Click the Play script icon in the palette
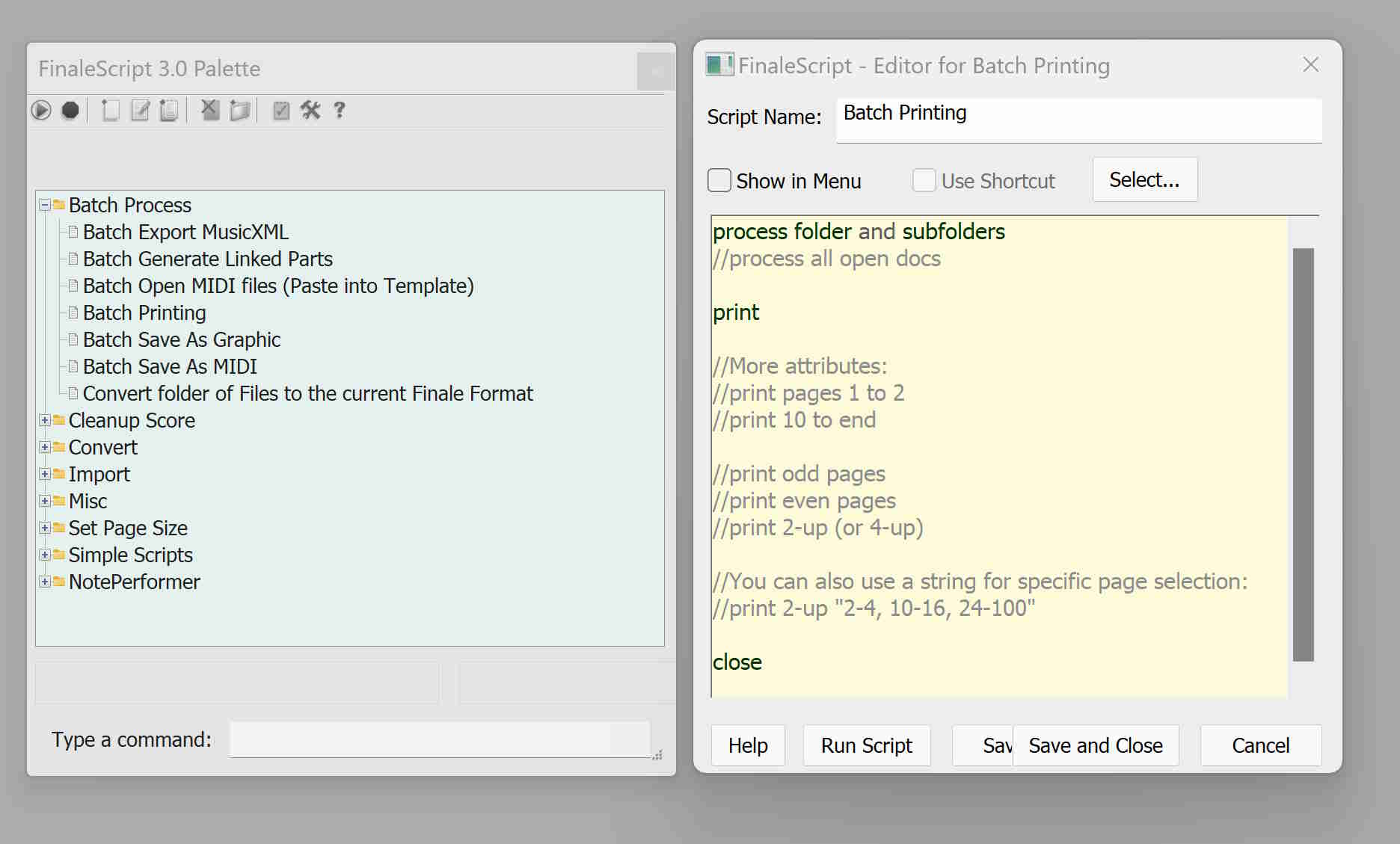 [41, 111]
